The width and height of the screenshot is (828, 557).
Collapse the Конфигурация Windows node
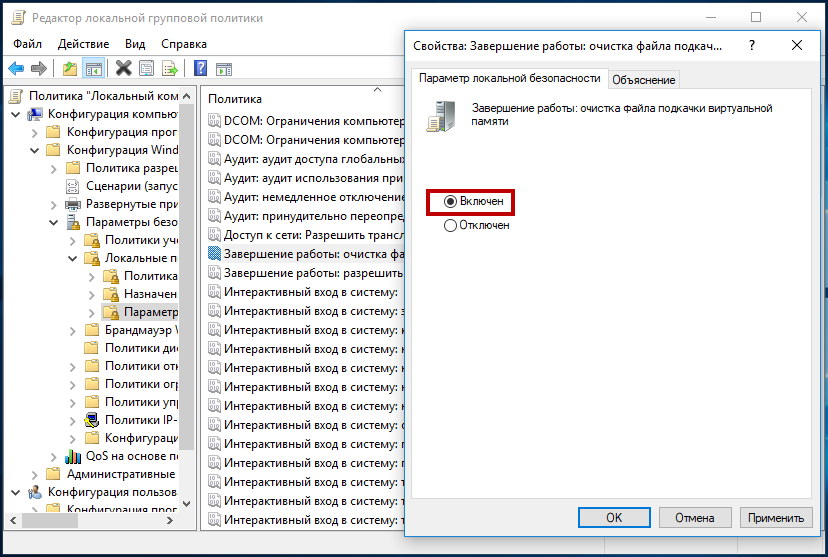(x=35, y=150)
